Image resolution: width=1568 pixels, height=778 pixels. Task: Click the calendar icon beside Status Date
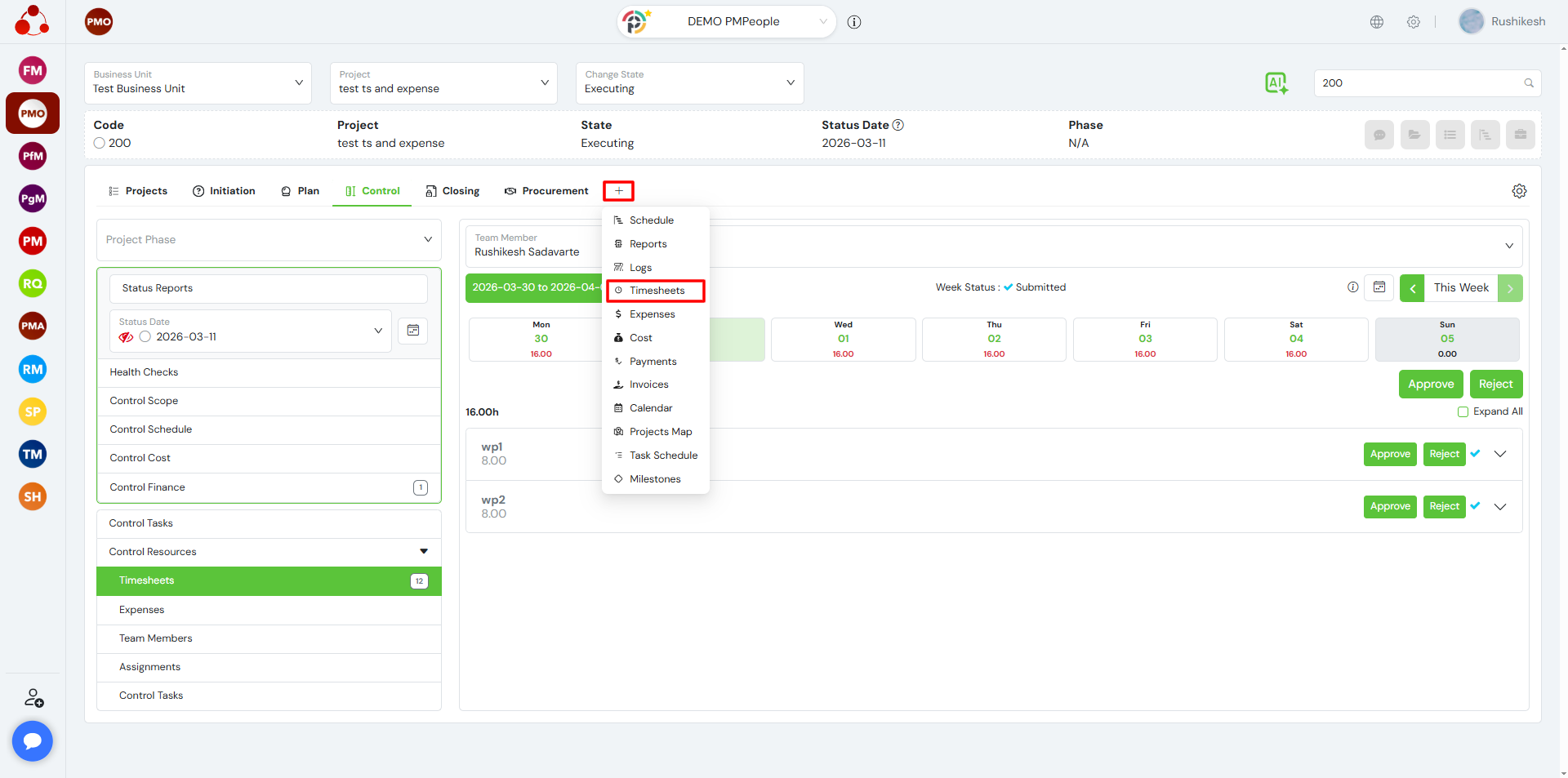tap(413, 331)
